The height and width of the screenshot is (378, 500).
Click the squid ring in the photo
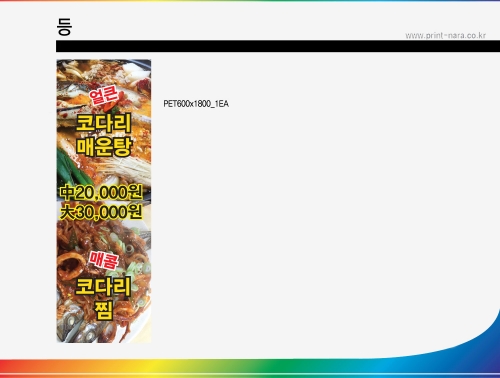[71, 266]
